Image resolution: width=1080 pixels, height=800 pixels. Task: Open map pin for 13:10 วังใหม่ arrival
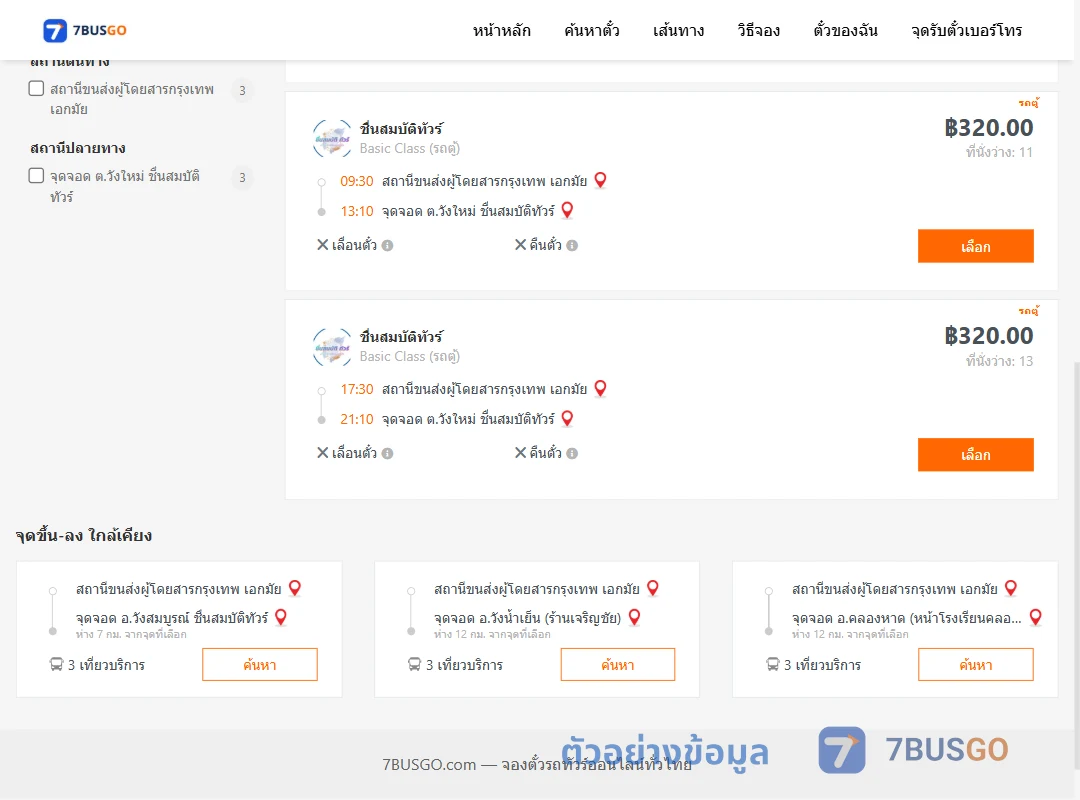click(x=568, y=209)
